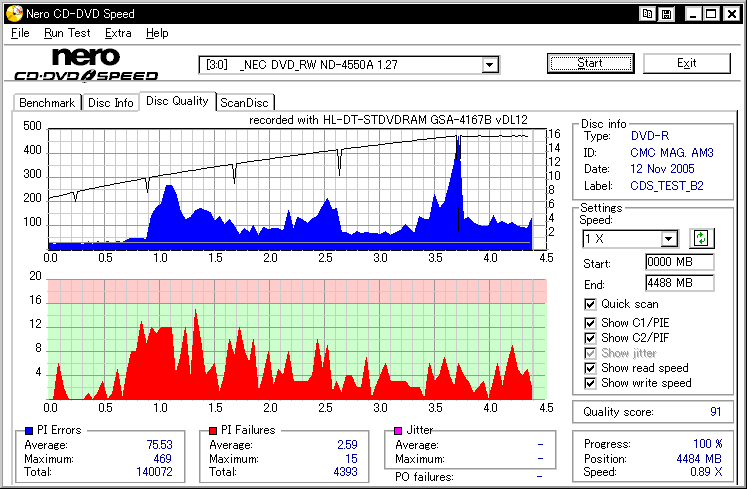Click the Quality score value 91
The width and height of the screenshot is (747, 489).
click(x=715, y=412)
